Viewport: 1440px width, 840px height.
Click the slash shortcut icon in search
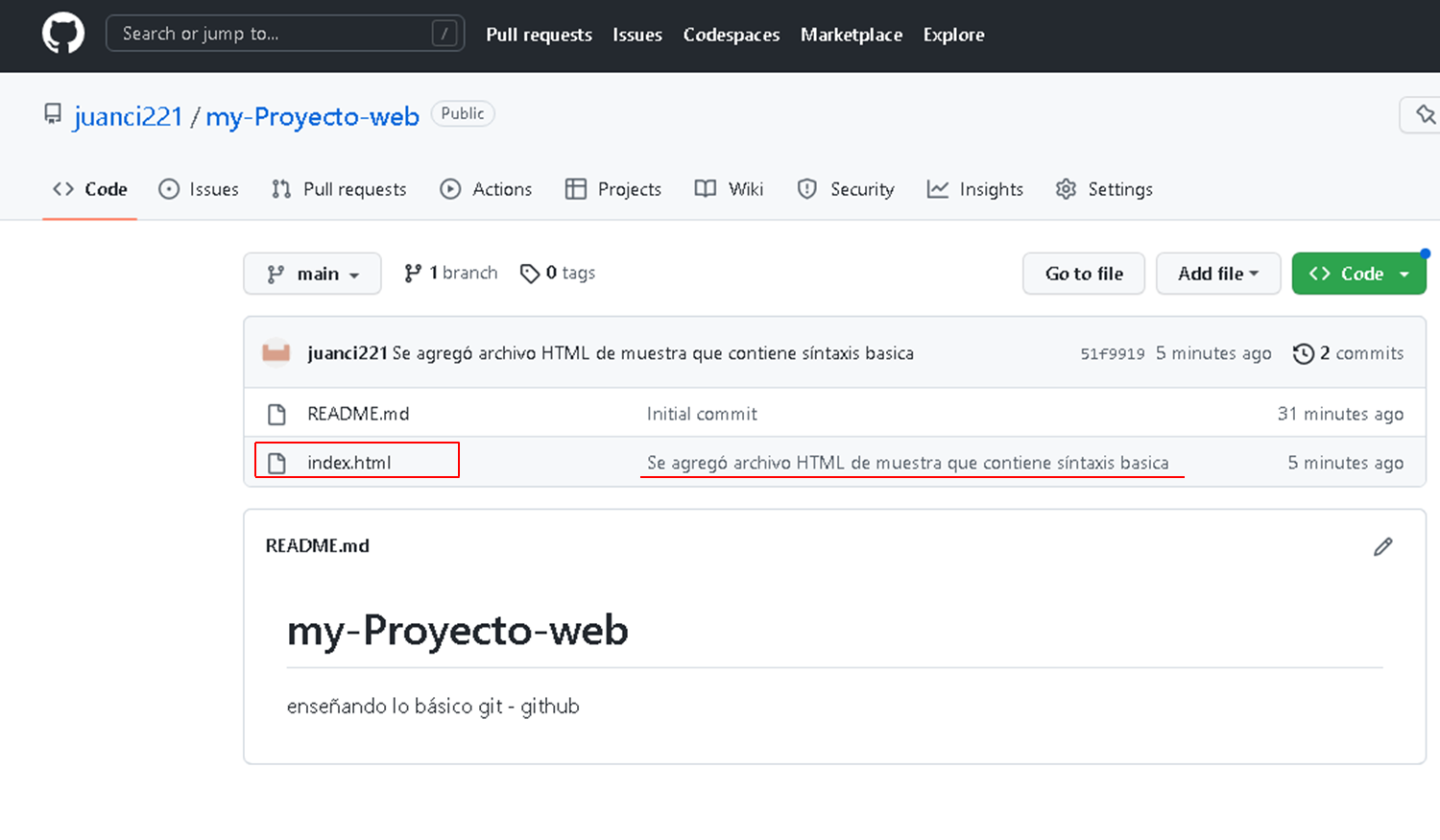[444, 34]
